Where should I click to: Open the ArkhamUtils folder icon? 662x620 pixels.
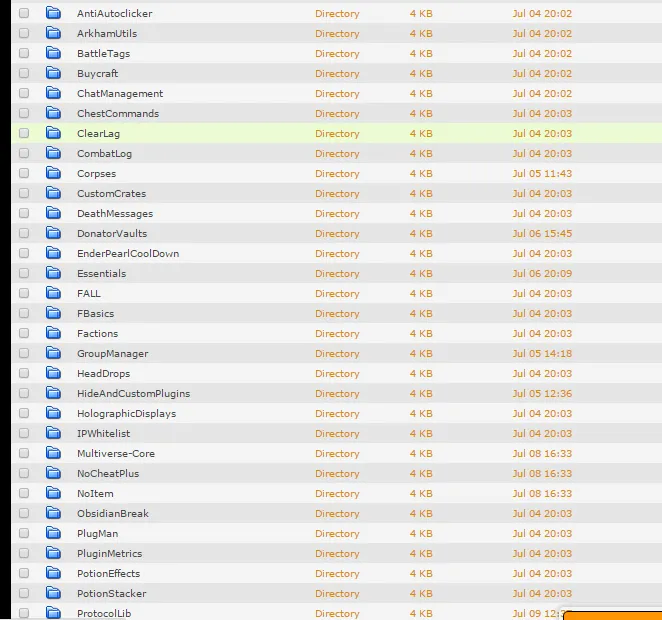coord(53,33)
